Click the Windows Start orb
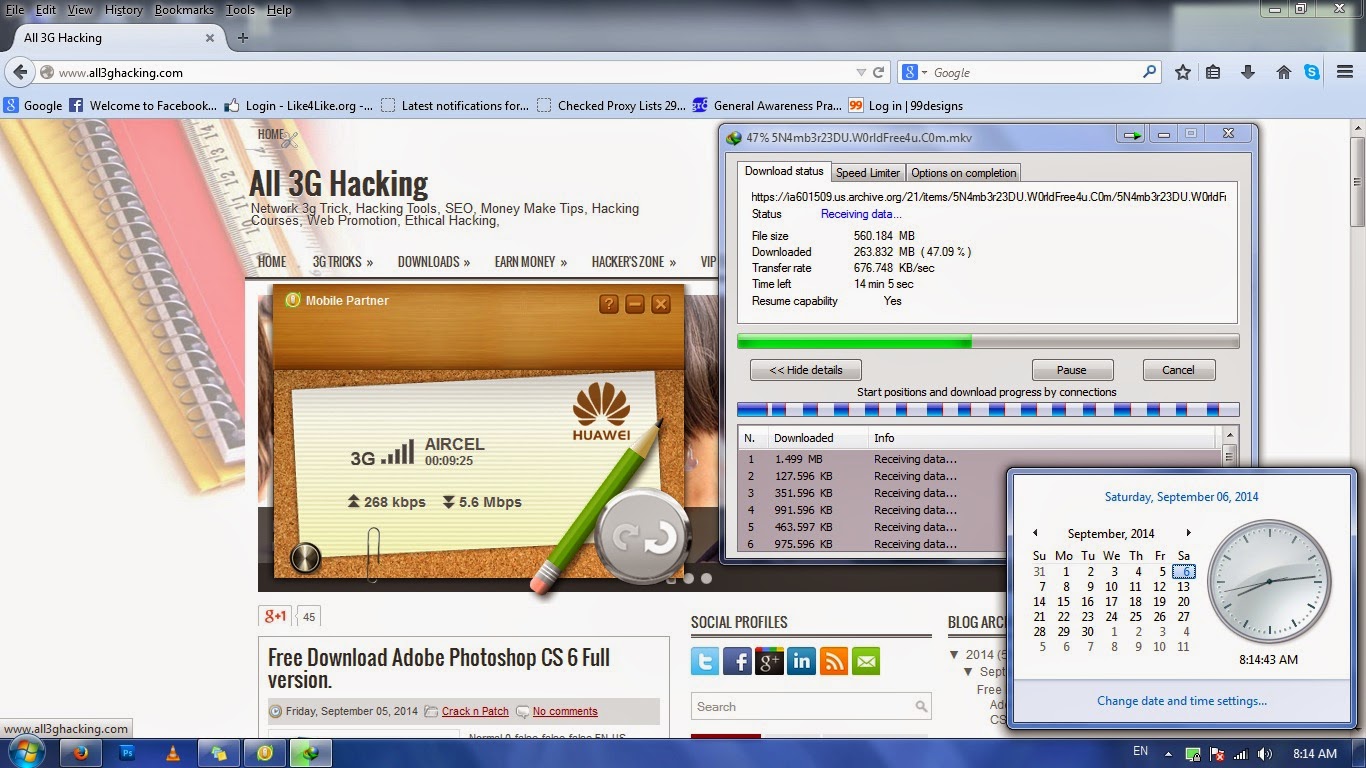The width and height of the screenshot is (1366, 768). coord(27,752)
